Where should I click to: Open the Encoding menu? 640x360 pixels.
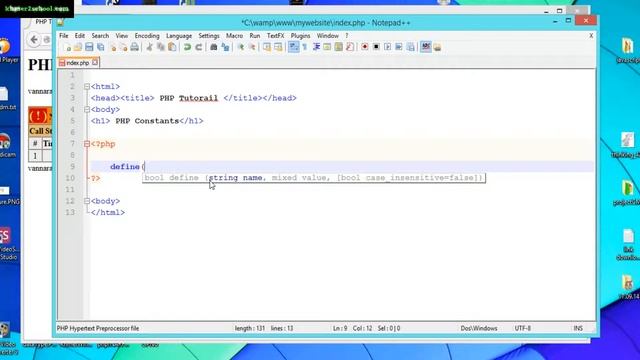pyautogui.click(x=147, y=36)
